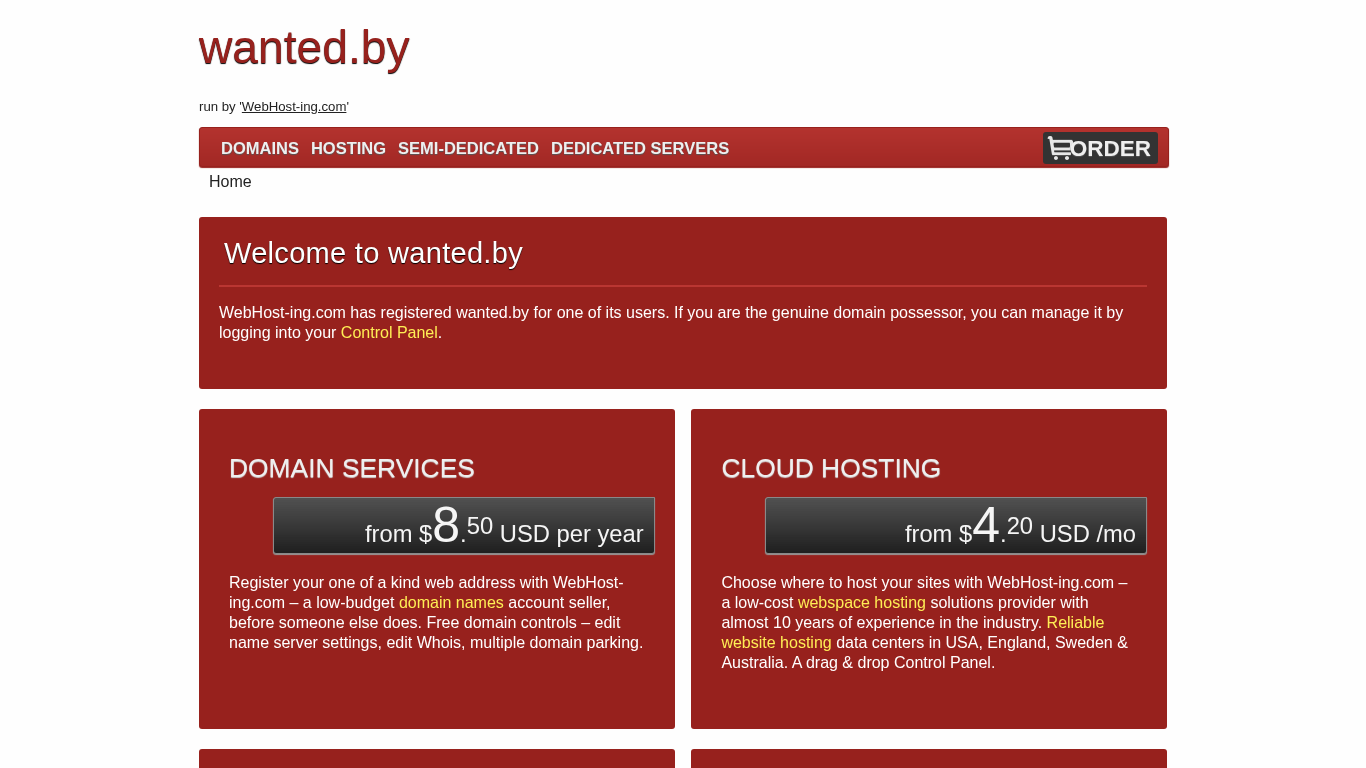Viewport: 1366px width, 768px height.
Task: Click the $8.50 USD per year price button
Action: 464,526
